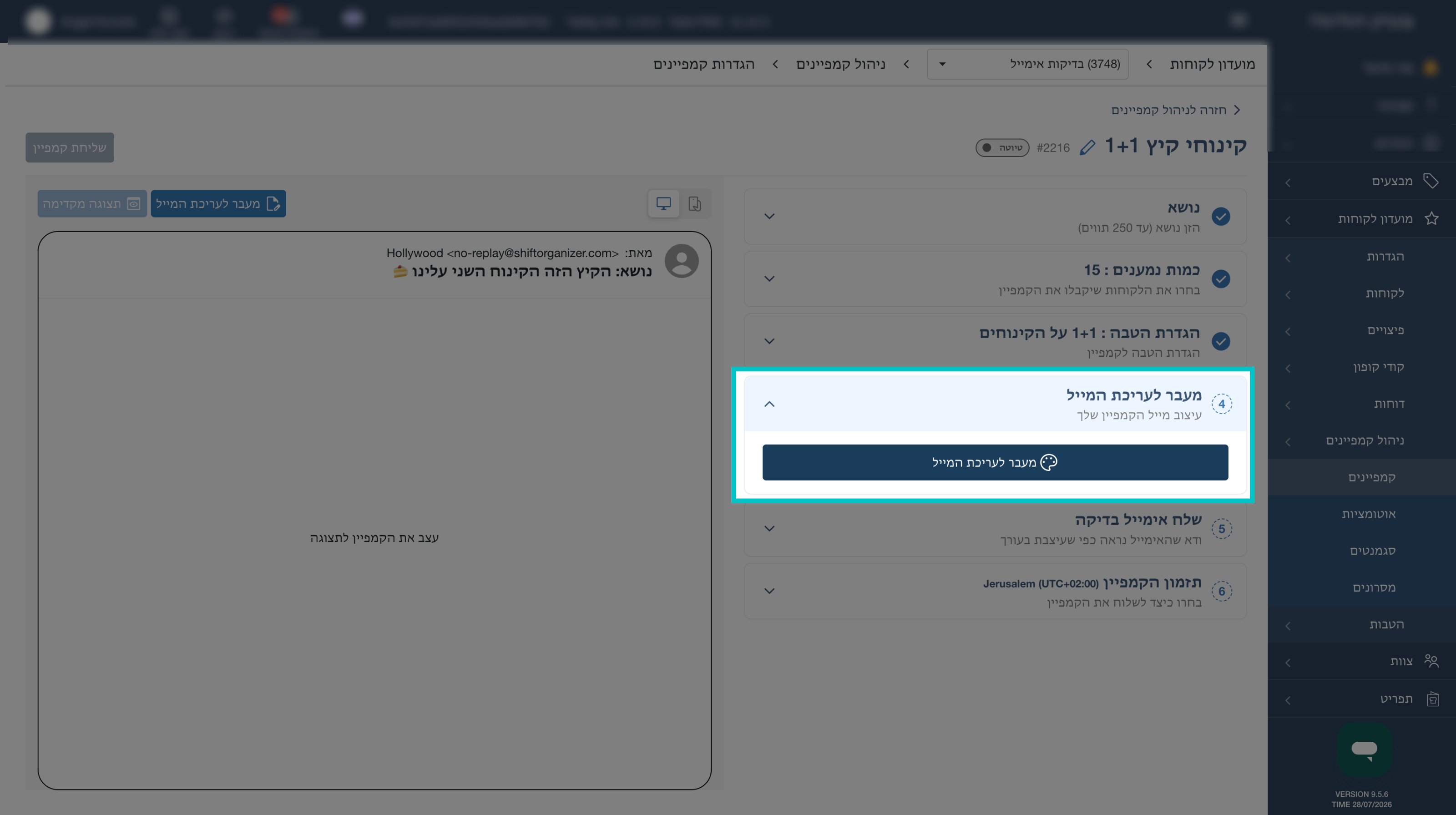The width and height of the screenshot is (1456, 815).
Task: Click the team icon beside צוות
Action: (1431, 661)
